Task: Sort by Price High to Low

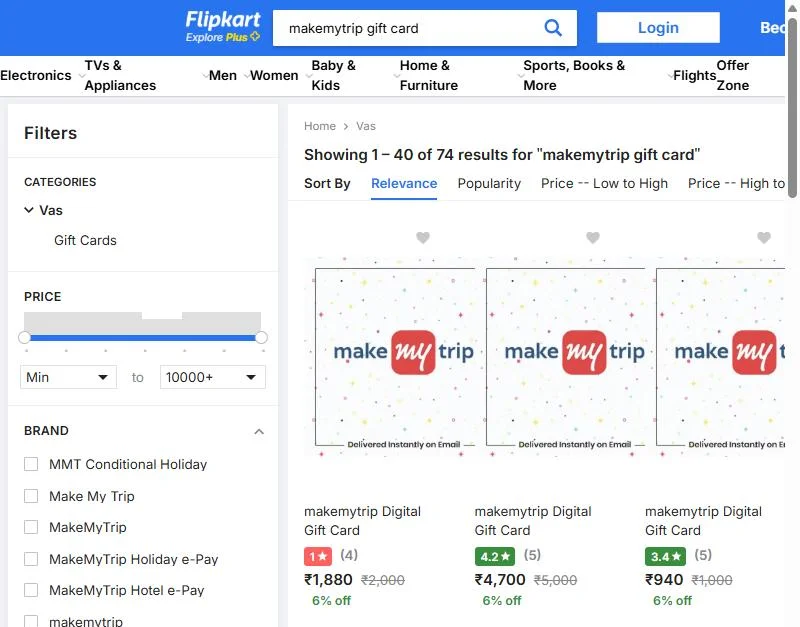Action: pyautogui.click(x=736, y=184)
